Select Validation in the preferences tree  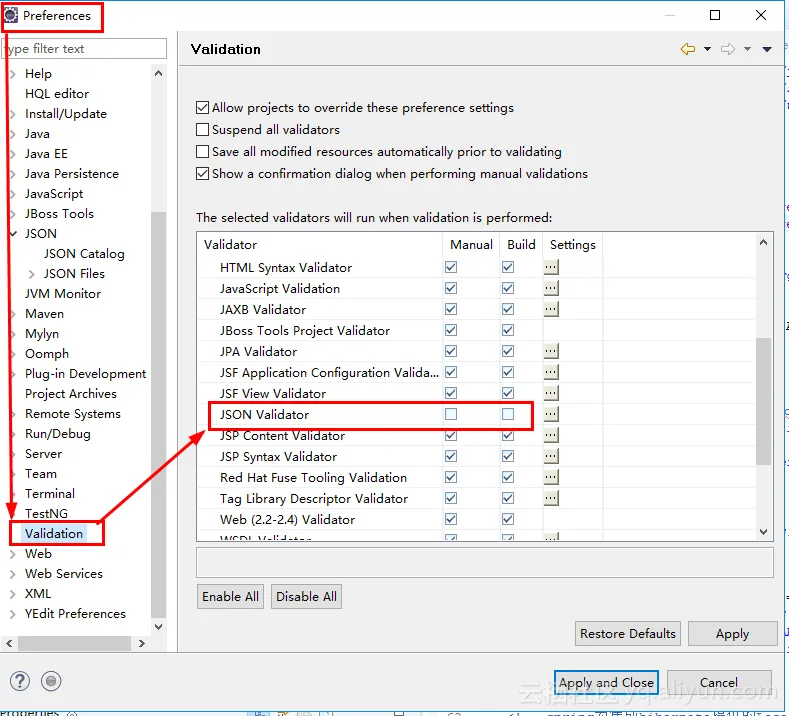(x=54, y=533)
